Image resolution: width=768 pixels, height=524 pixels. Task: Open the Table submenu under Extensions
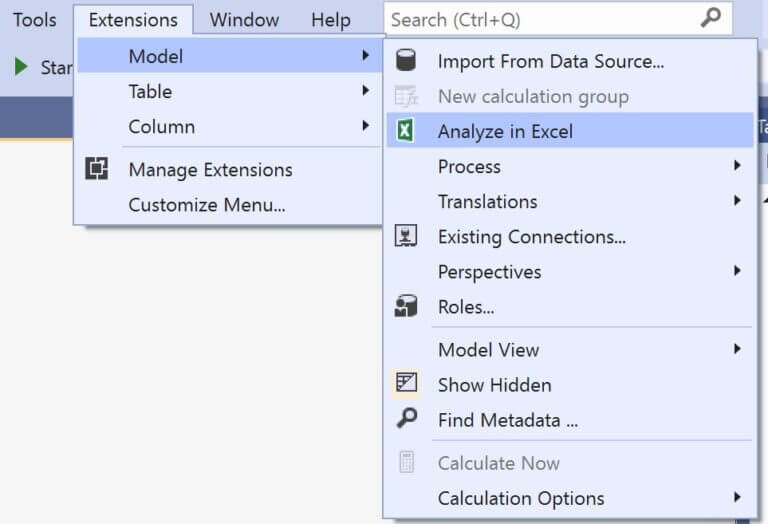(x=150, y=92)
